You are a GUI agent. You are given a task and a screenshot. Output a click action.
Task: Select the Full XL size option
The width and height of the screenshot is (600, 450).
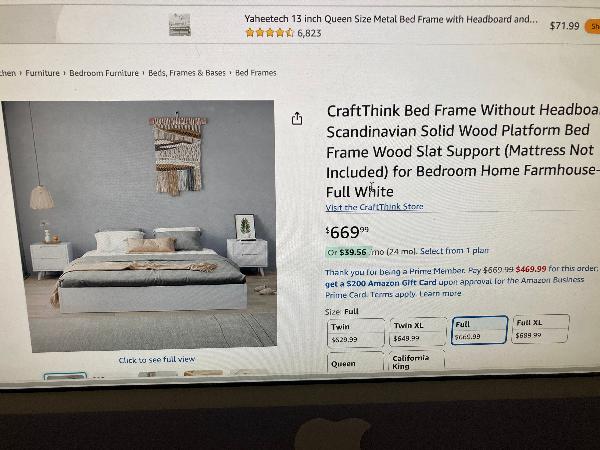pos(540,328)
